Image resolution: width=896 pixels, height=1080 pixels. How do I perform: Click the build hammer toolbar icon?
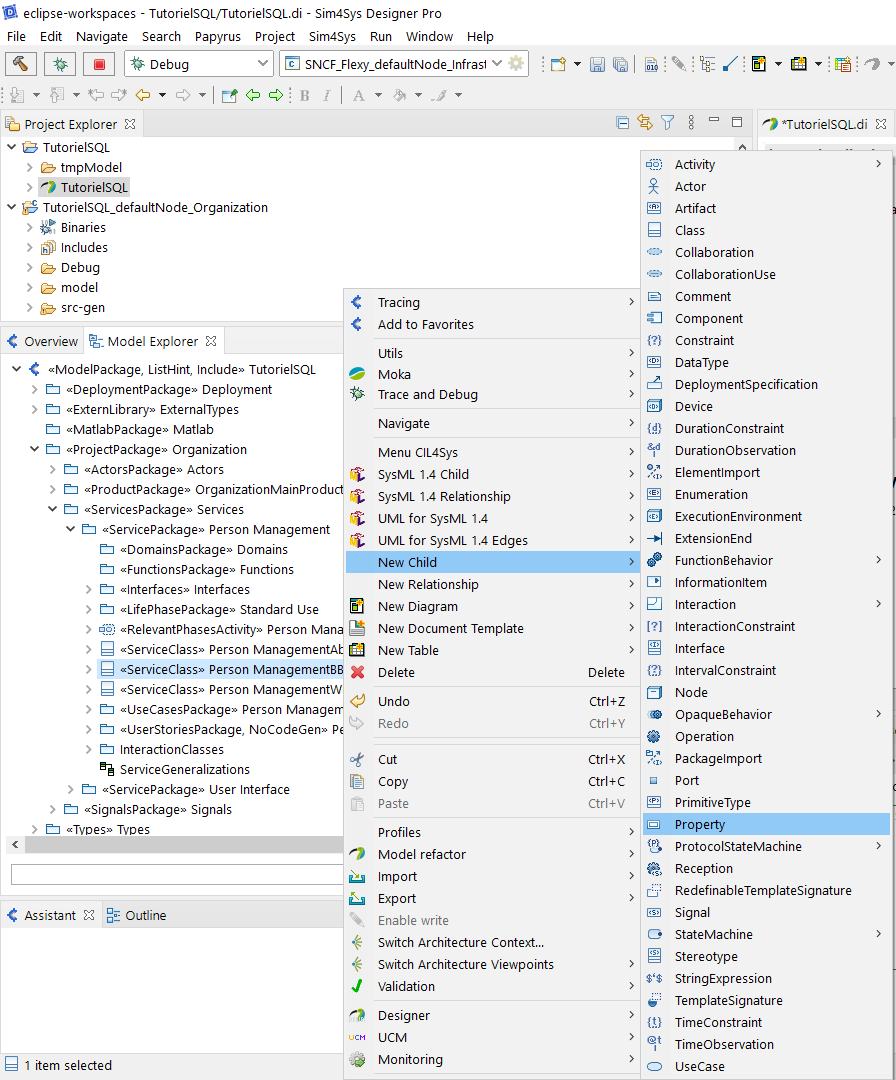point(21,64)
